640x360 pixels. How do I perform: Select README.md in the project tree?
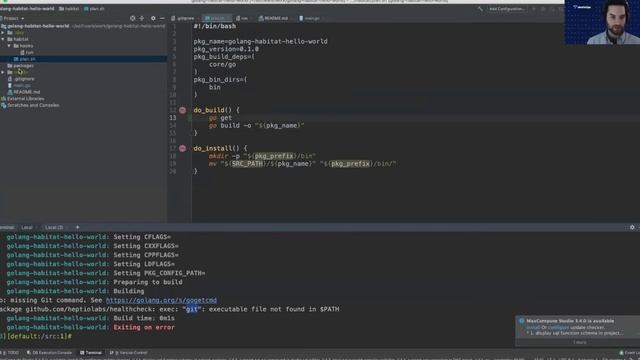point(24,92)
